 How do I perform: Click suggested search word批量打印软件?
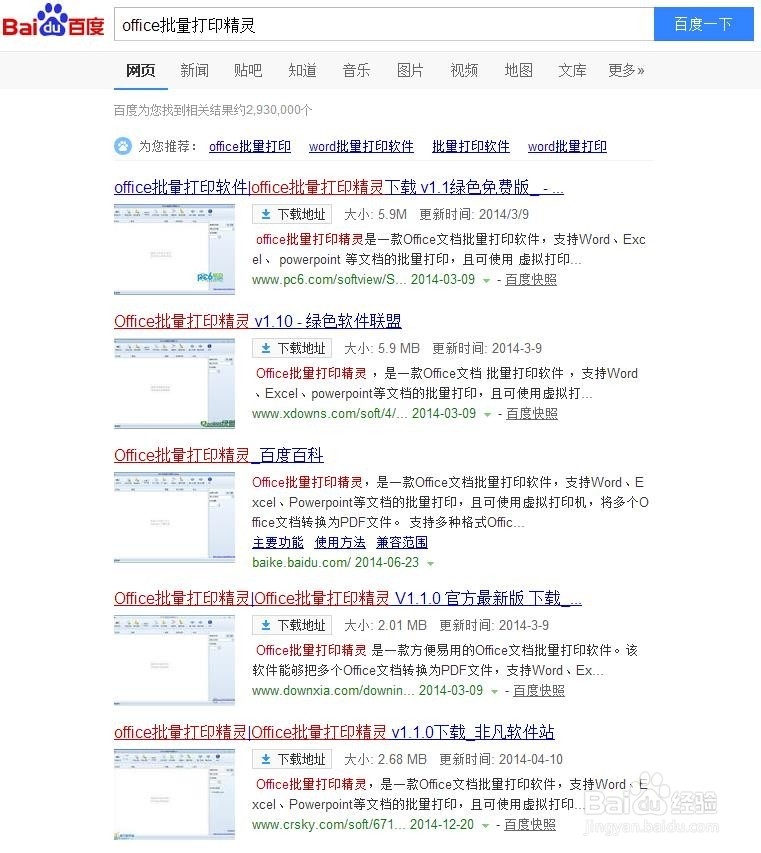click(361, 146)
